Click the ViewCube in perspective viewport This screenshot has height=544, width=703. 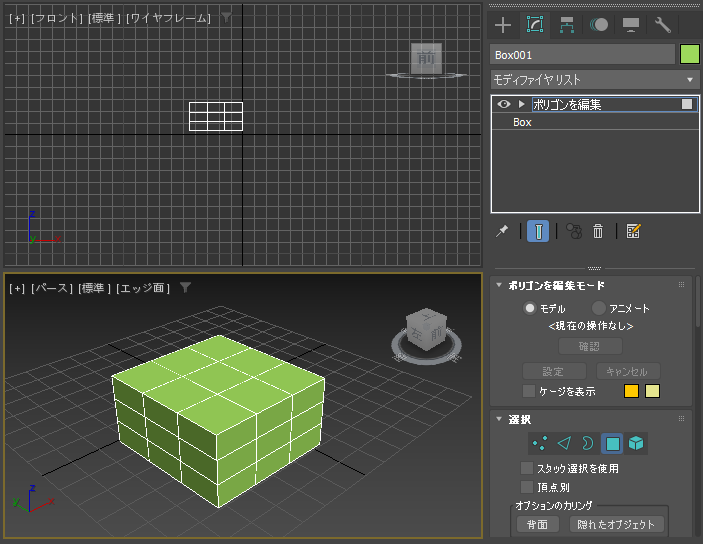coord(426,329)
